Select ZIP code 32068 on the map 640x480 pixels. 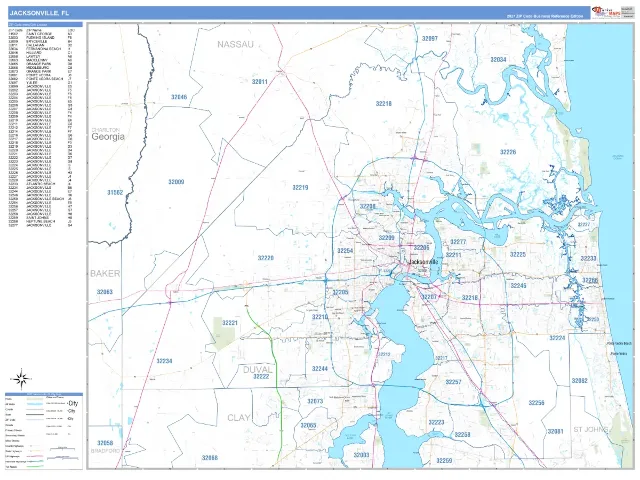coord(209,458)
